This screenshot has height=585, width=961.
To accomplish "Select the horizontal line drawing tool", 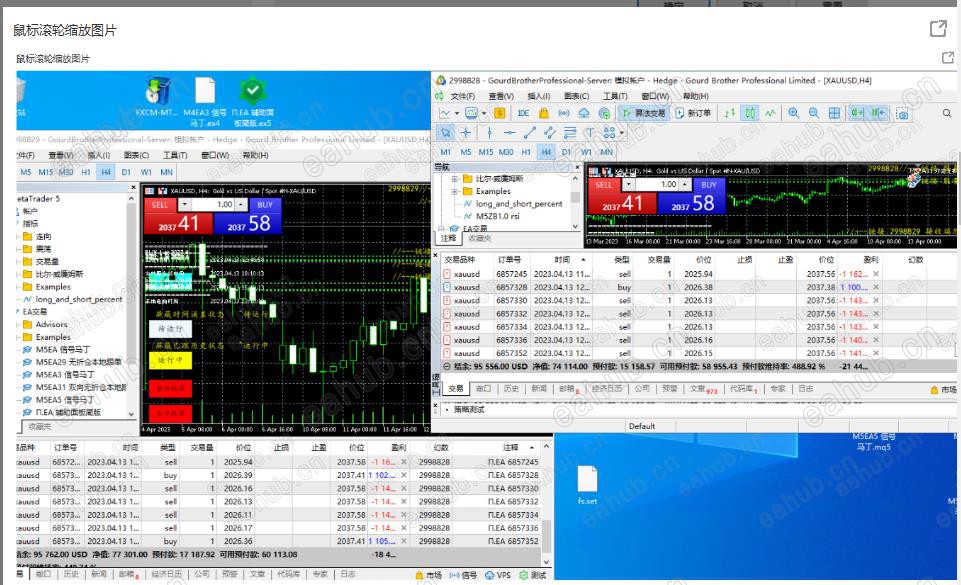I will coord(509,132).
